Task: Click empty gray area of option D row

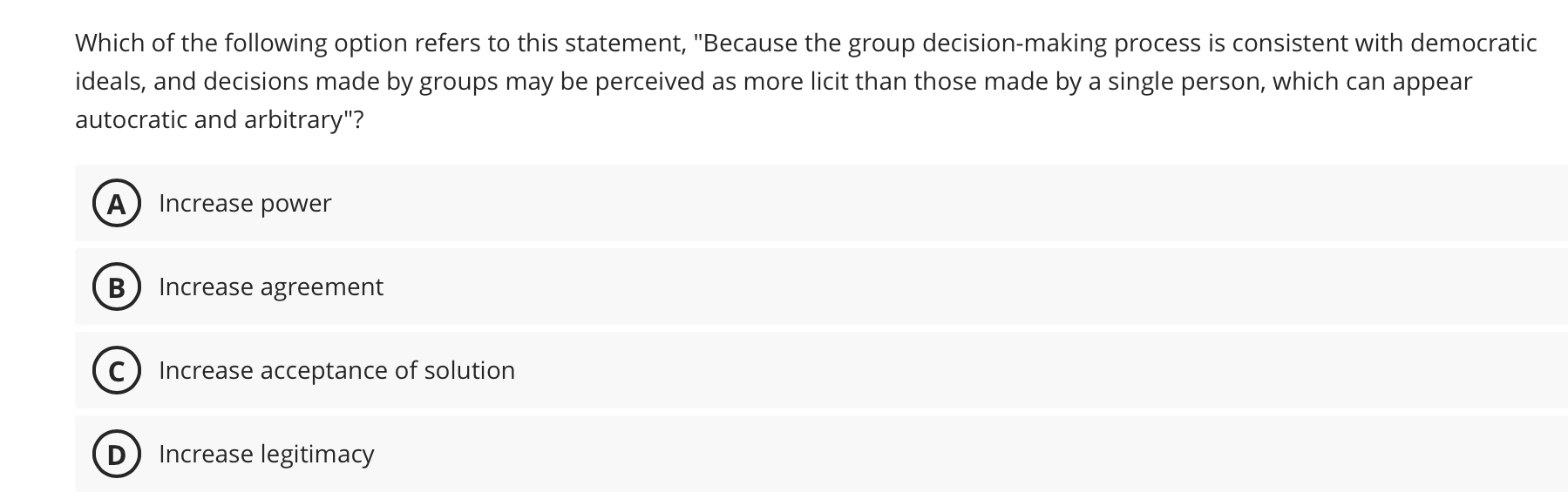Action: click(x=959, y=454)
